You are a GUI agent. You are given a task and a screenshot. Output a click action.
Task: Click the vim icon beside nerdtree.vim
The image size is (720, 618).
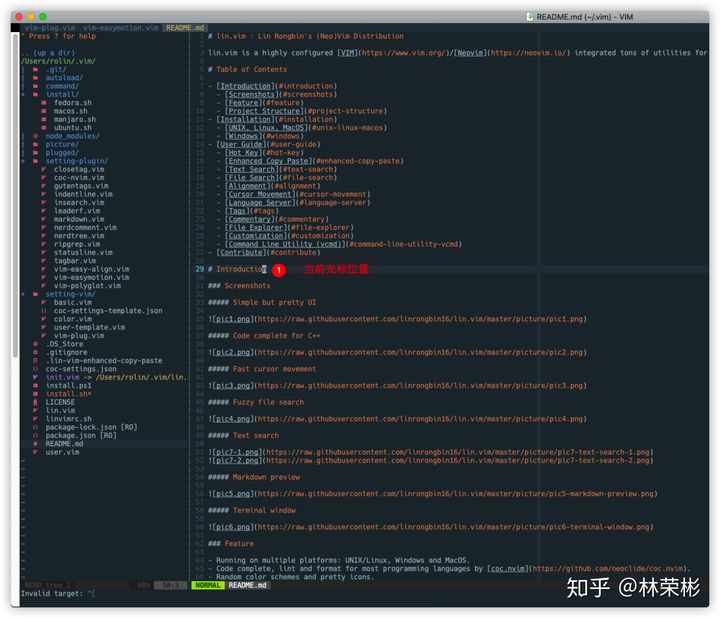[44, 236]
